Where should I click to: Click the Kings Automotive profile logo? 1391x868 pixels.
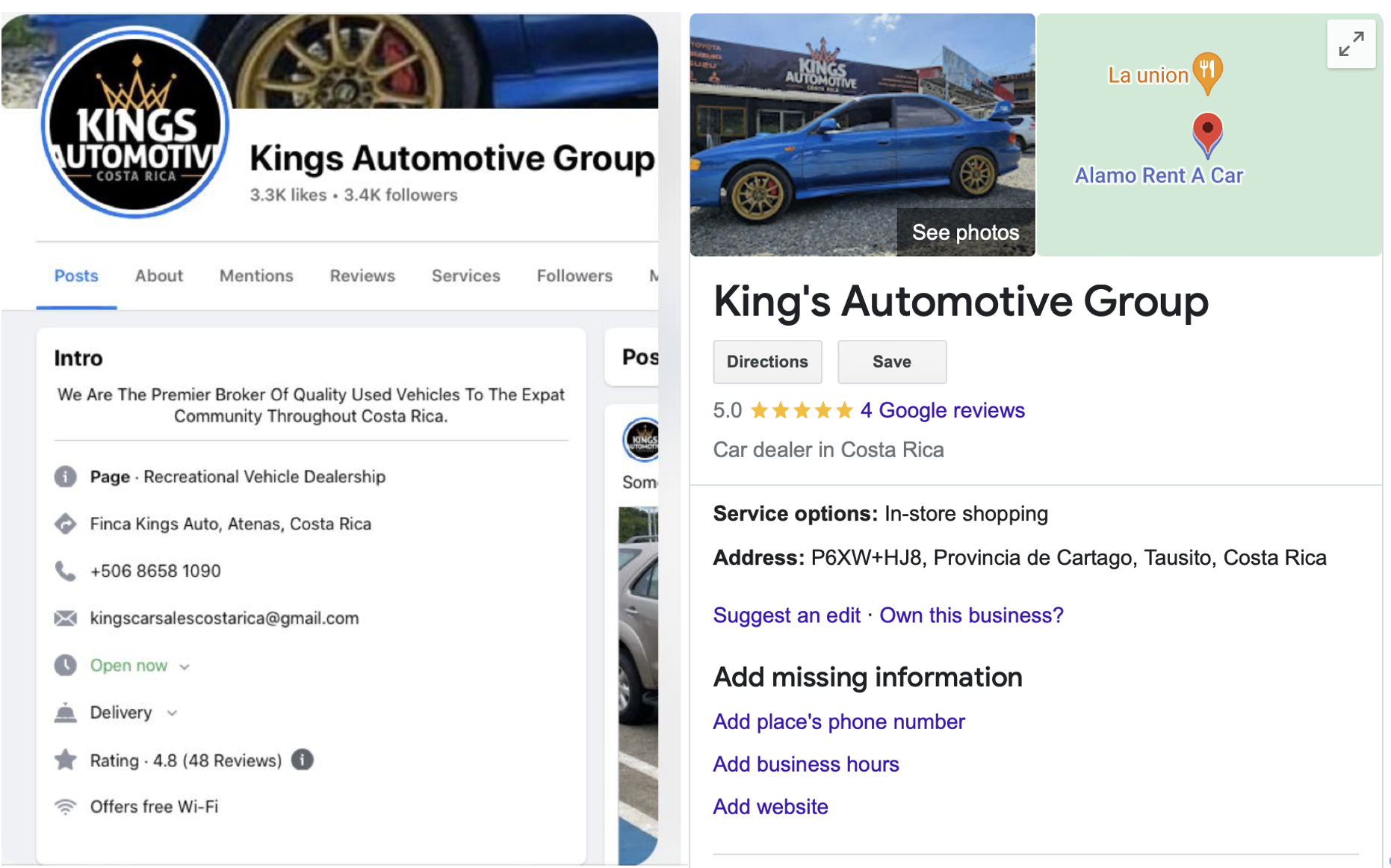point(135,123)
